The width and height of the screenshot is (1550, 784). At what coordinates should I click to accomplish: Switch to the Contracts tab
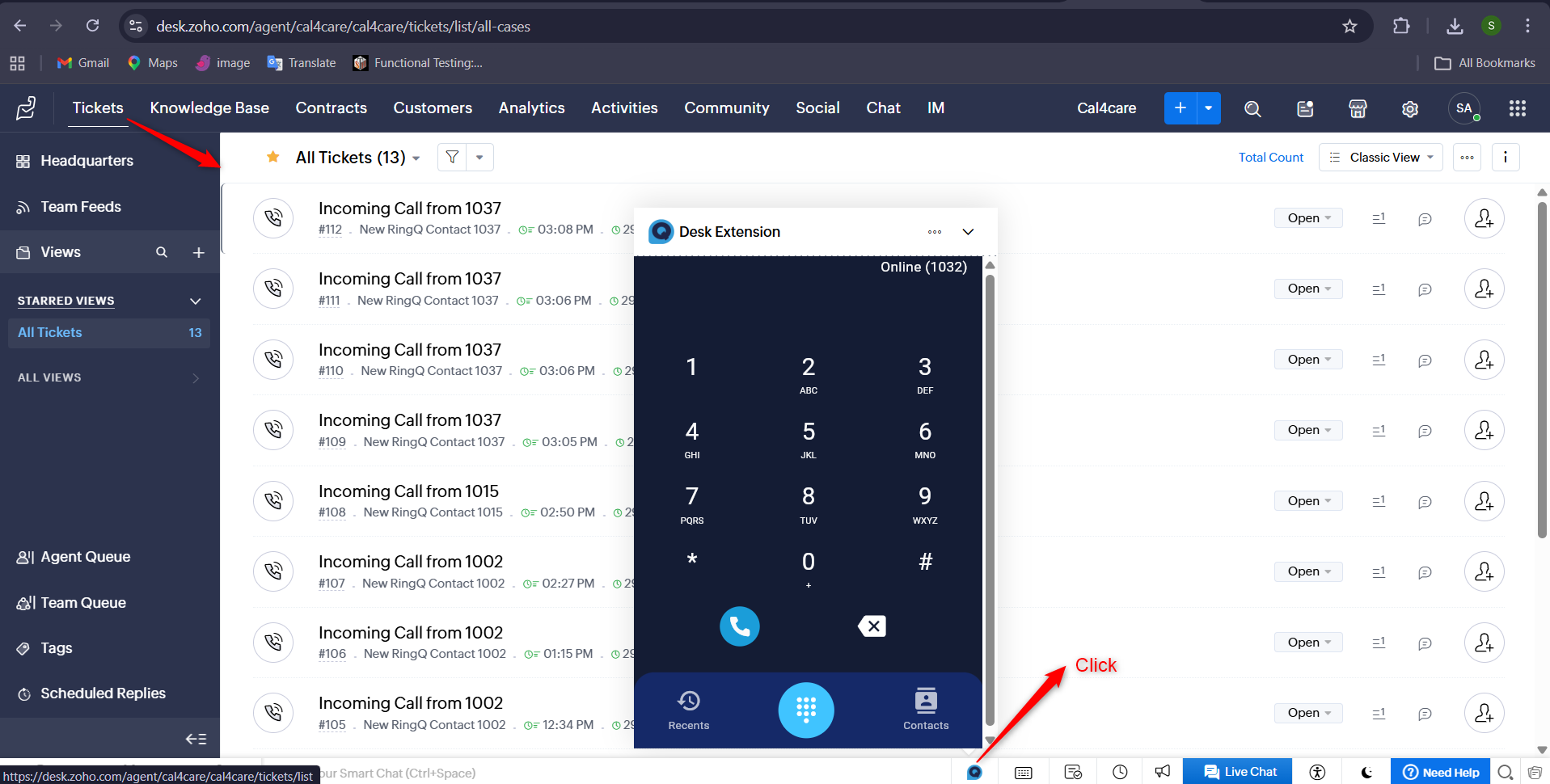(x=332, y=108)
